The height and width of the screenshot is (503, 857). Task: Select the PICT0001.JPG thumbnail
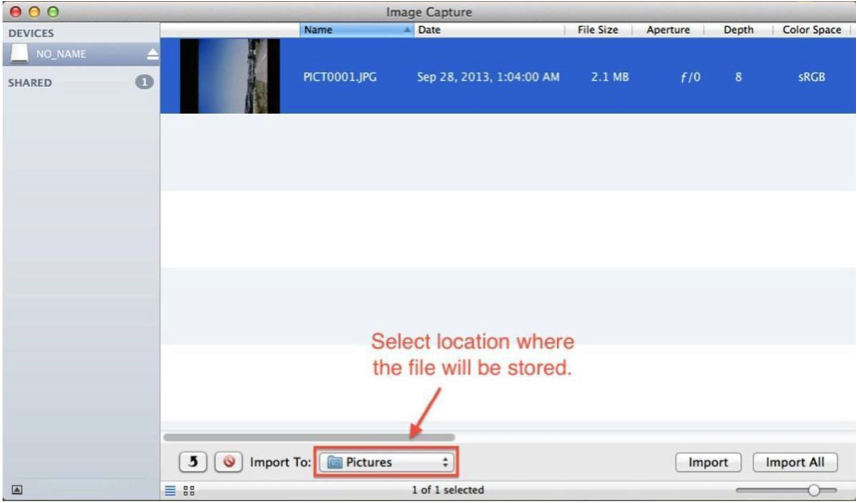(230, 76)
